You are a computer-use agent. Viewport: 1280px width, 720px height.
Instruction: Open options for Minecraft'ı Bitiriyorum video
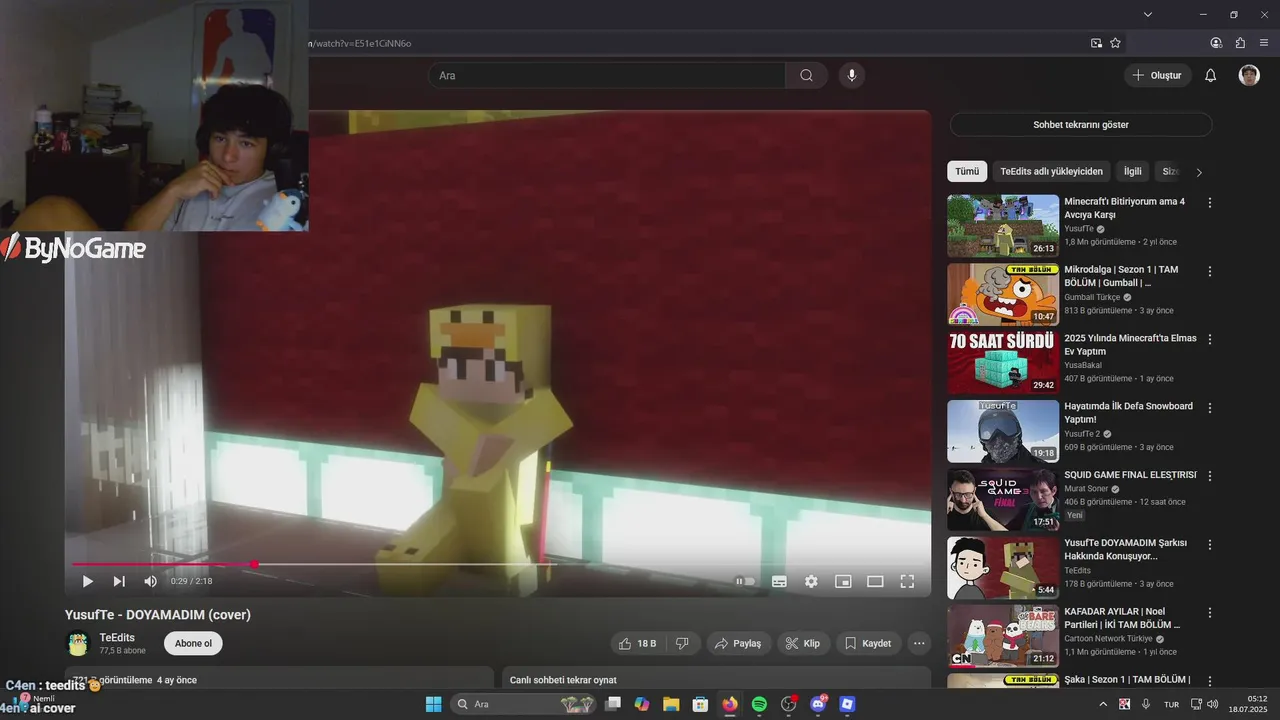1210,203
